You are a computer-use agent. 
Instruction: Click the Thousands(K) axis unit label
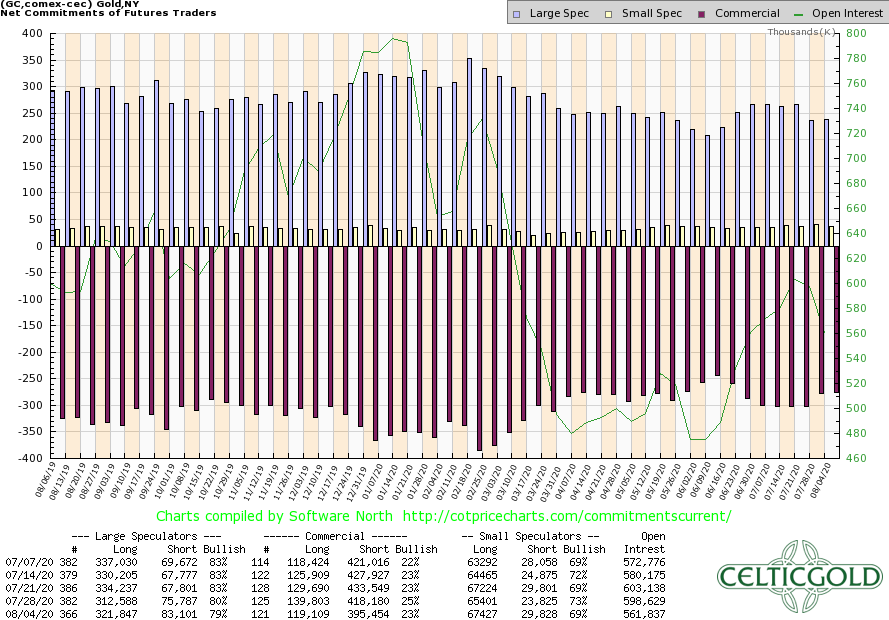(x=801, y=32)
